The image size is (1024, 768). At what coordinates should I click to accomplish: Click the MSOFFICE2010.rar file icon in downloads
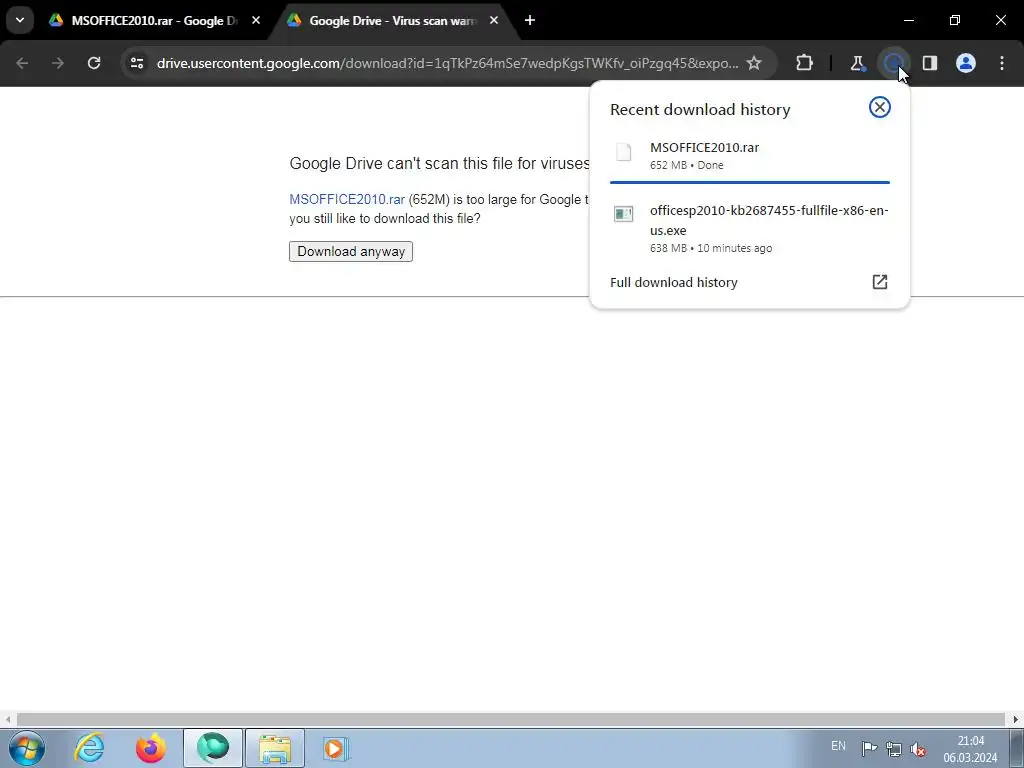pyautogui.click(x=624, y=152)
